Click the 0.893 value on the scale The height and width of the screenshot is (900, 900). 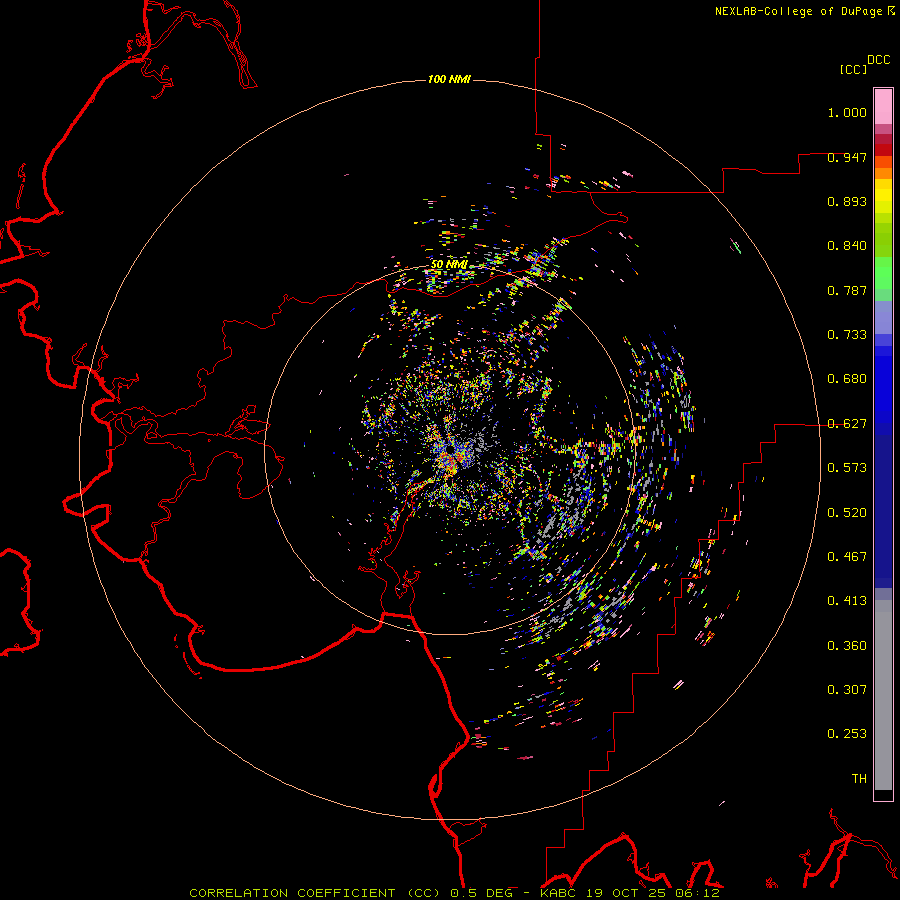pos(847,201)
